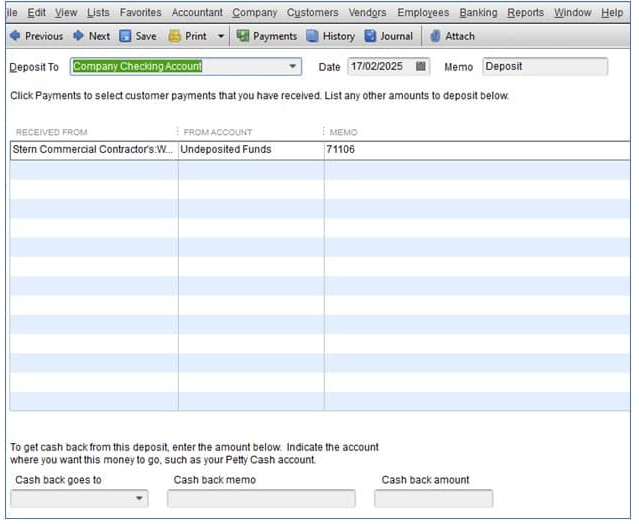639x524 pixels.
Task: Open the Help menu
Action: (612, 13)
